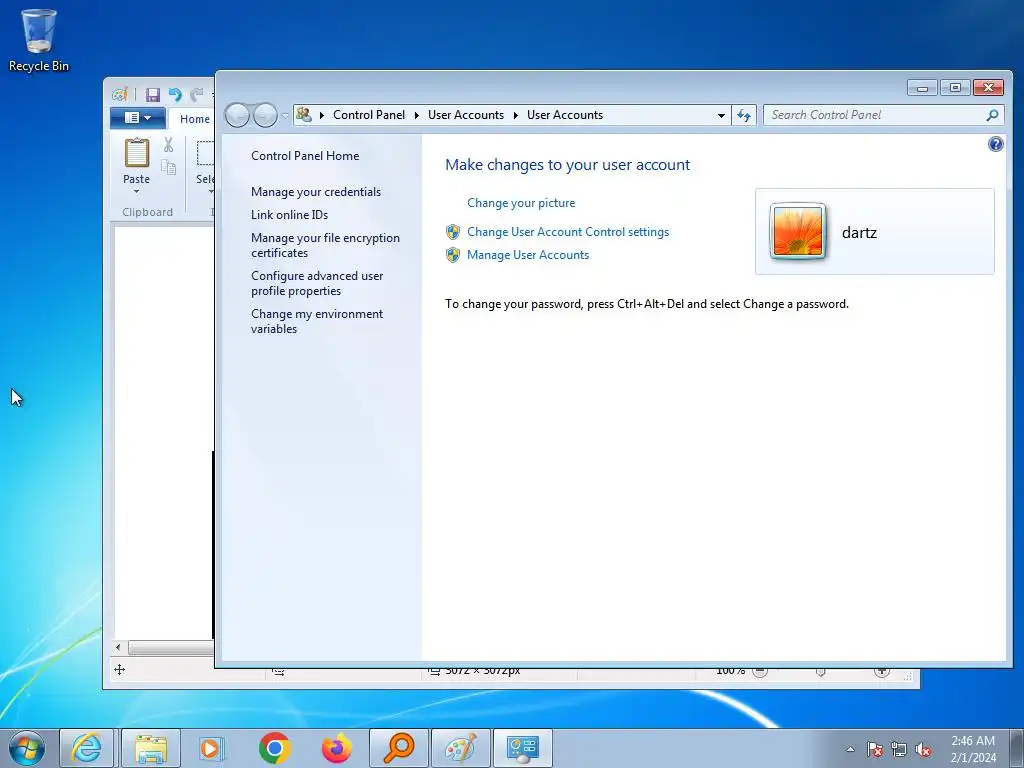Screen dimensions: 1024x768
Task: Open the recent pages dropdown beside navigation arrows
Action: point(285,116)
